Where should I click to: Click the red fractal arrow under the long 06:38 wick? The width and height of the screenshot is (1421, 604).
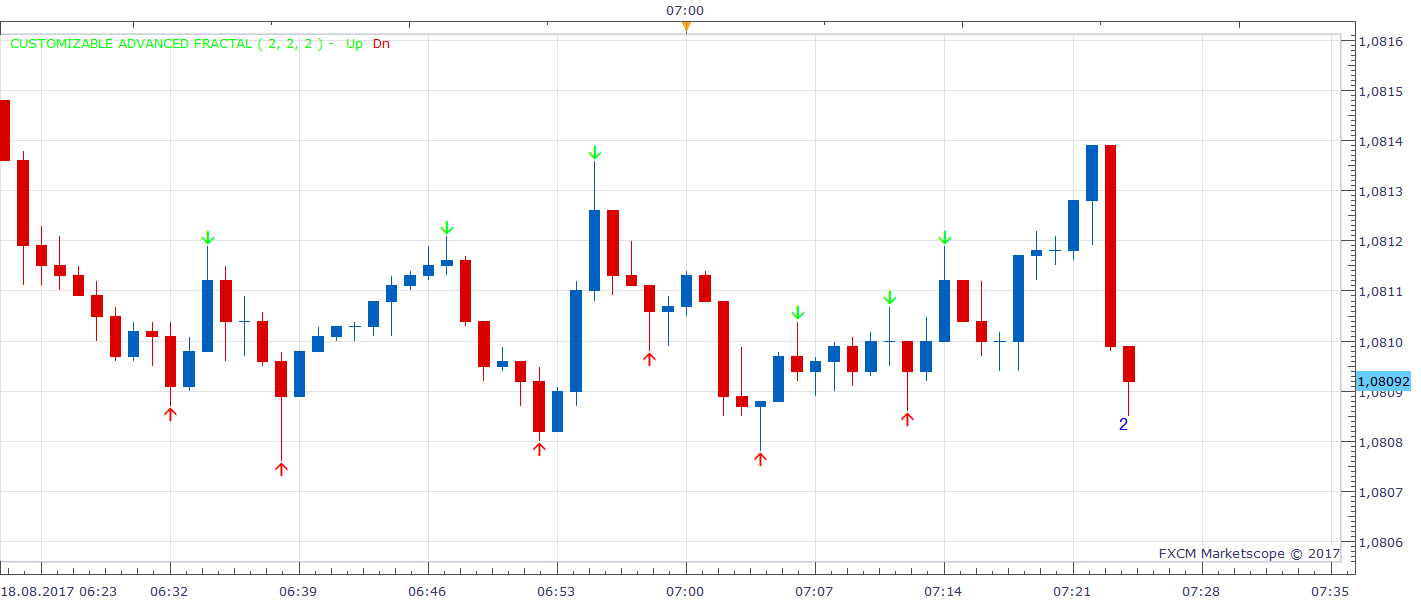pos(281,468)
